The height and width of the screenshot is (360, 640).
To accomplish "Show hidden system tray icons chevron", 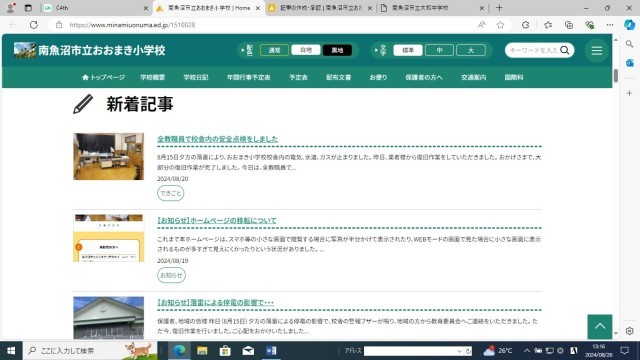I will click(x=527, y=351).
